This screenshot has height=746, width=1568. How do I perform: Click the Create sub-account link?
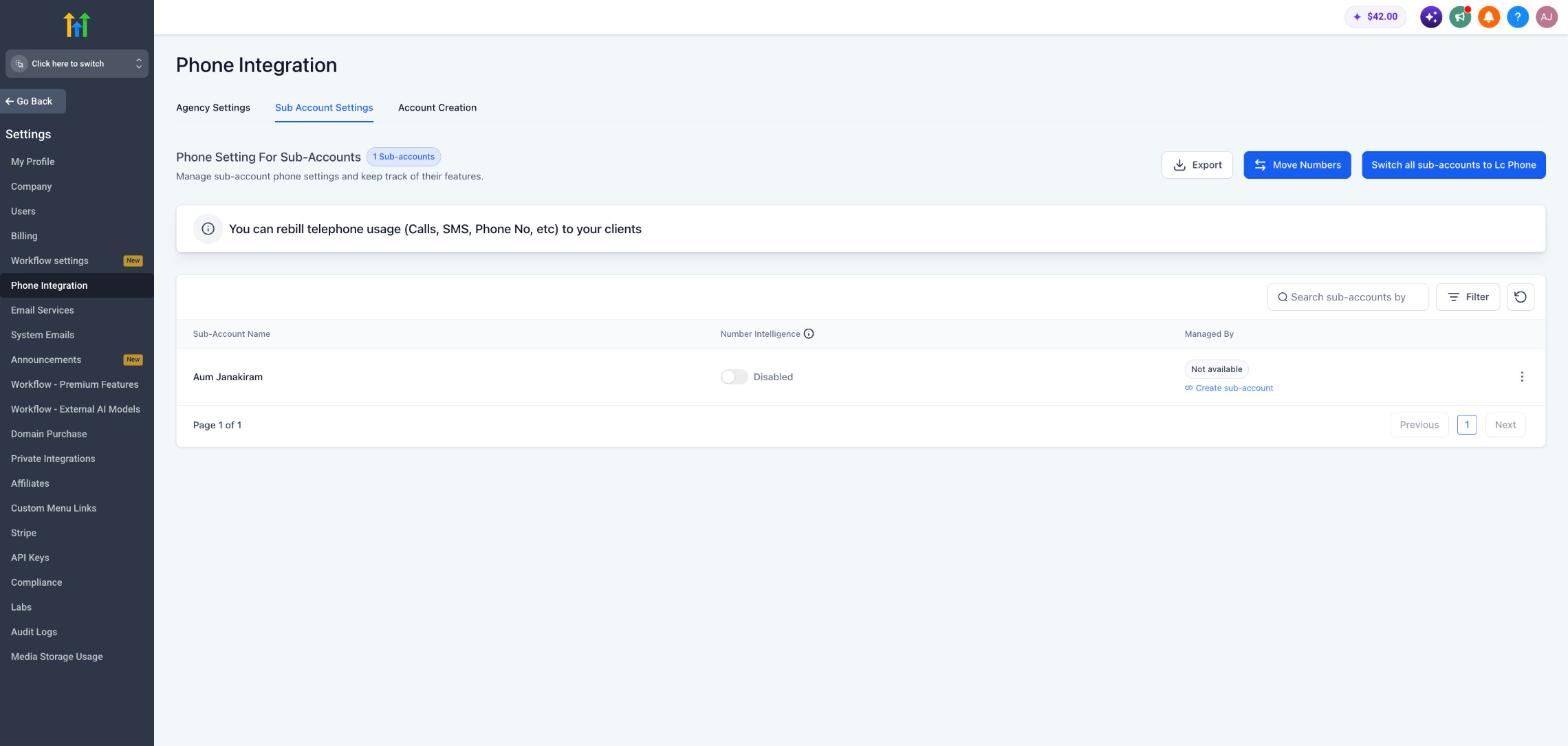(x=1229, y=388)
